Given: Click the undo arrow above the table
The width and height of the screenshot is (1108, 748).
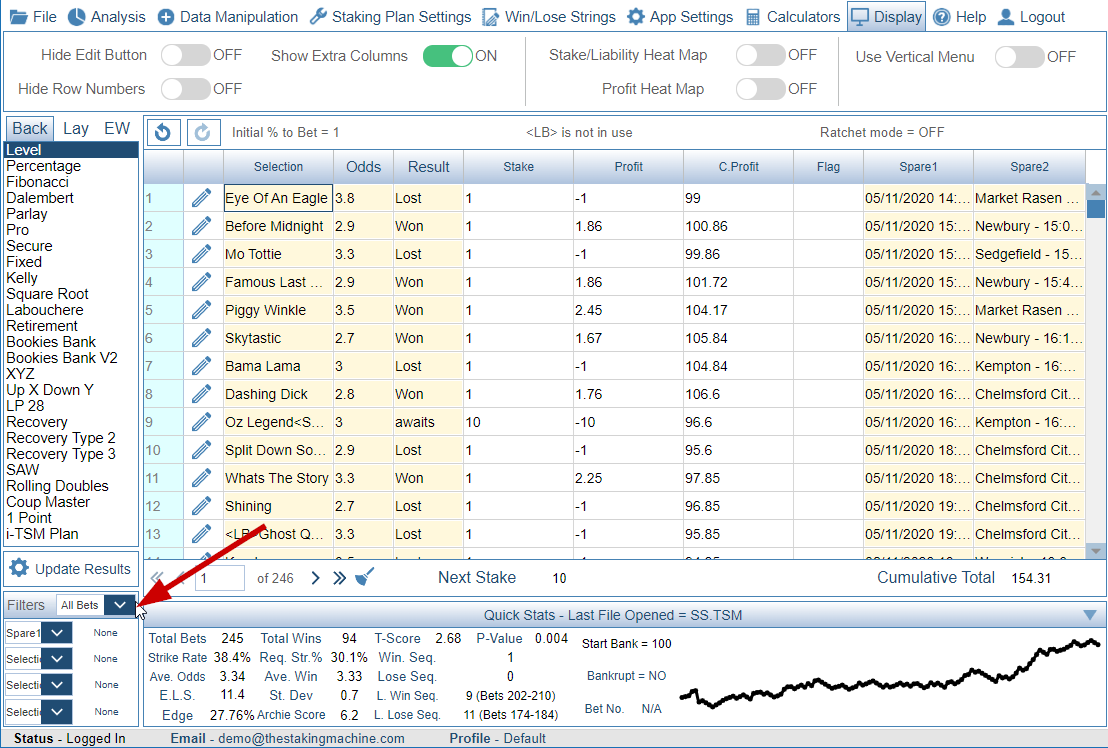Looking at the screenshot, I should [x=163, y=132].
